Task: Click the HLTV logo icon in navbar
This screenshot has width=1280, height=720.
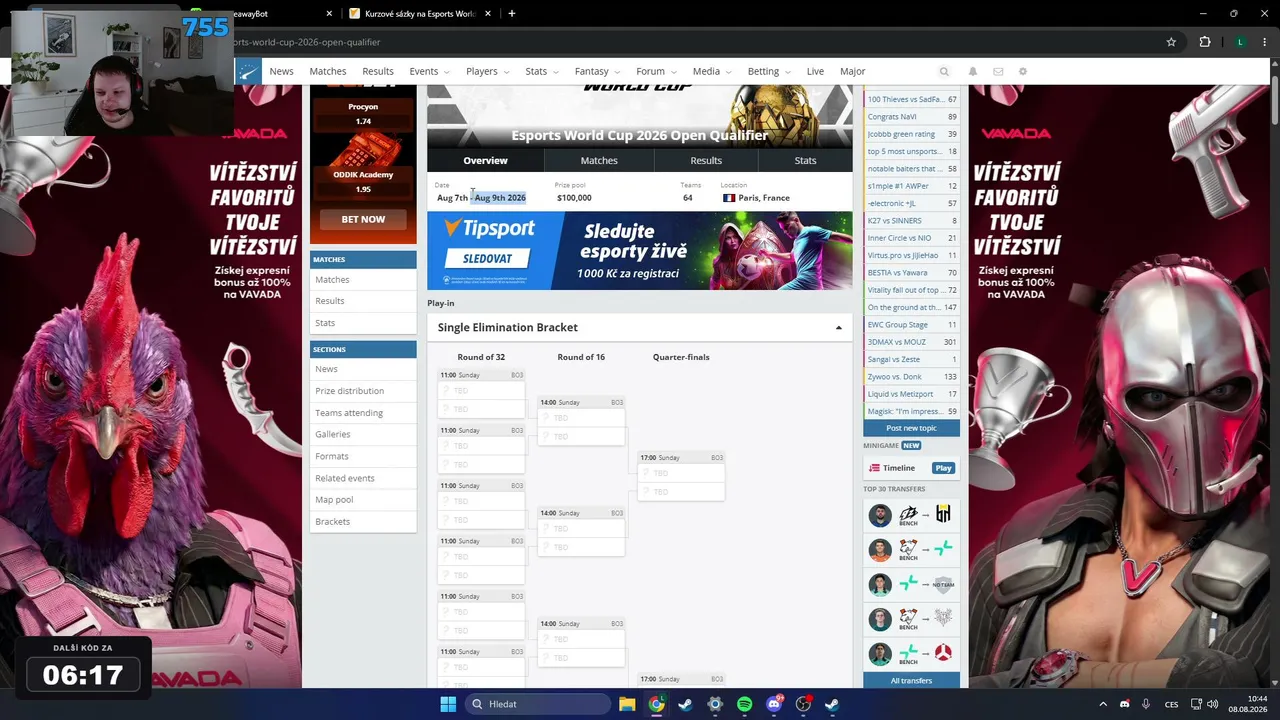Action: tap(248, 71)
